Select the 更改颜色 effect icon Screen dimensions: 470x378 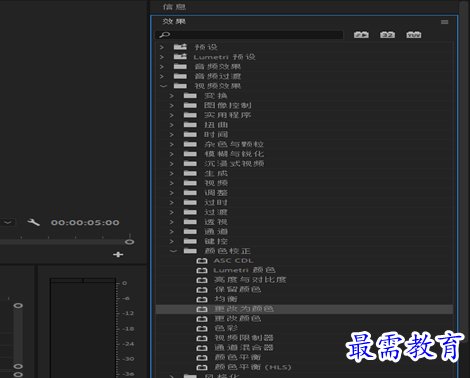[x=202, y=319]
